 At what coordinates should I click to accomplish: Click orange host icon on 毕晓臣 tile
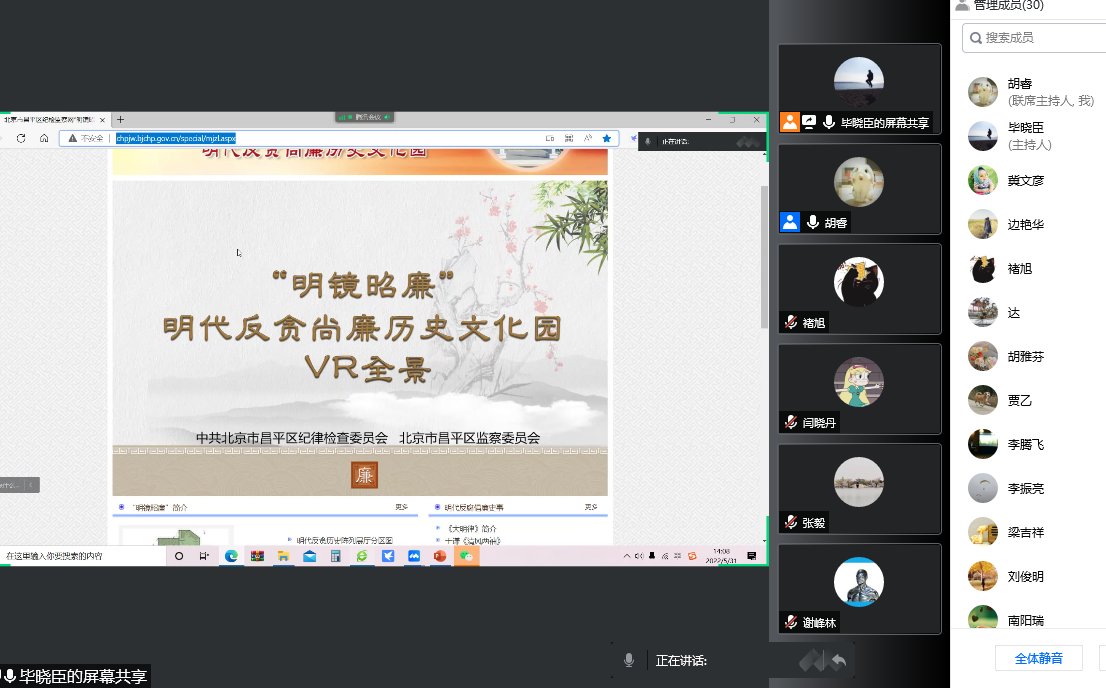click(x=790, y=122)
